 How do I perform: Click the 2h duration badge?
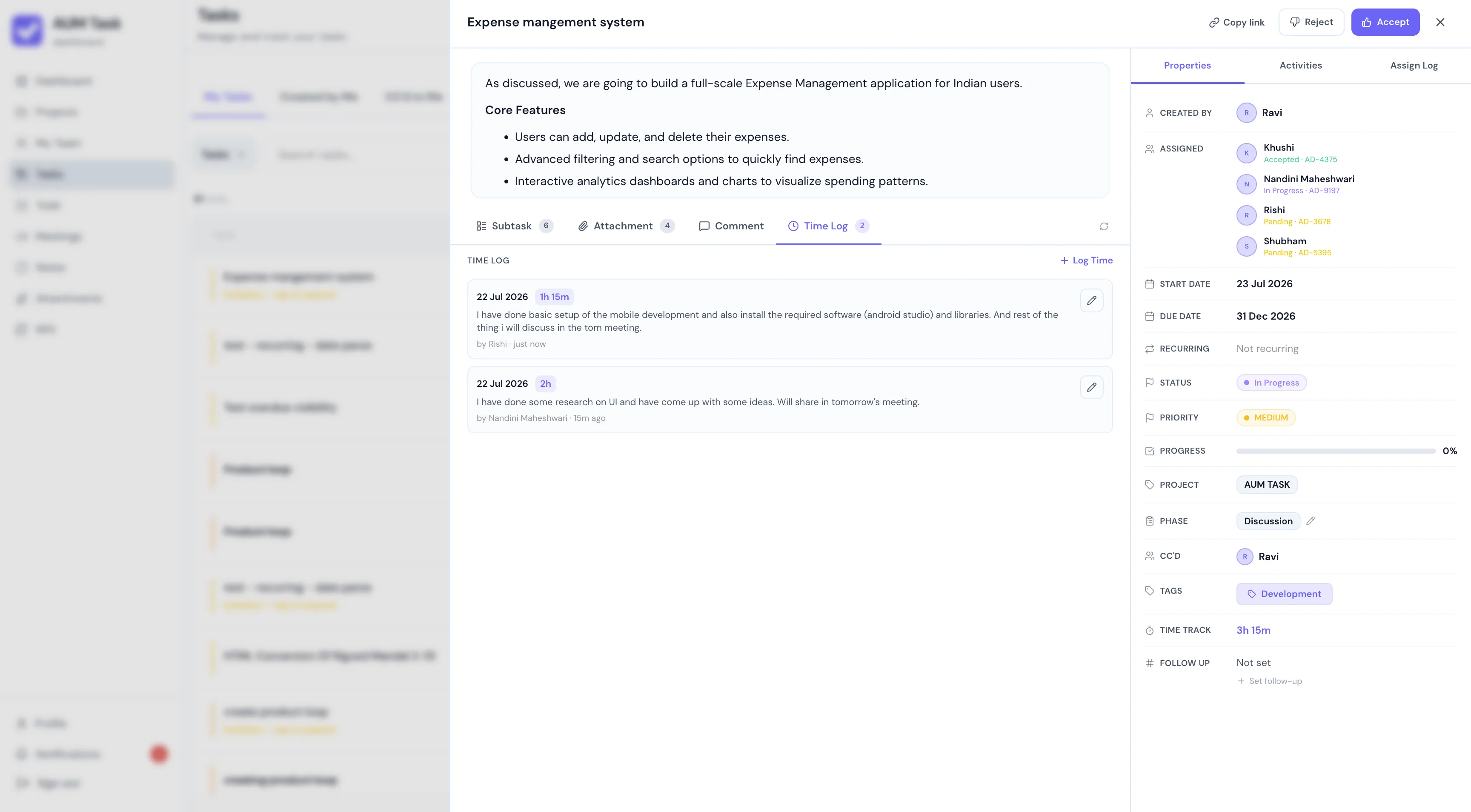(x=545, y=384)
